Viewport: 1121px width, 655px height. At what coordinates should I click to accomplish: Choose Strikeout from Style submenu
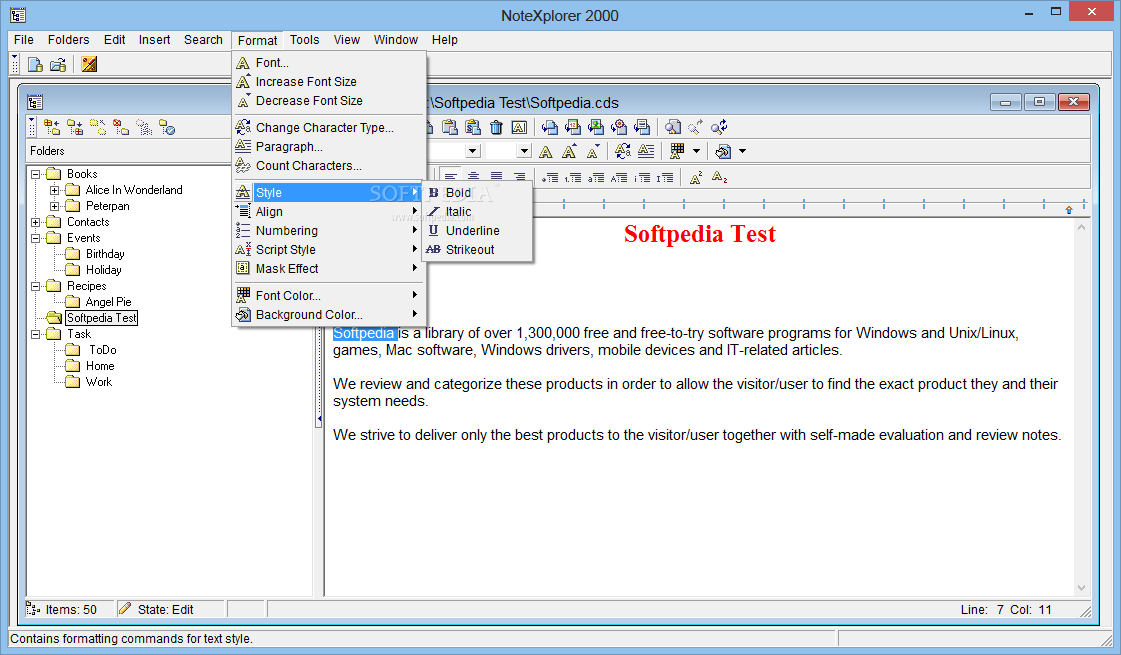click(478, 250)
